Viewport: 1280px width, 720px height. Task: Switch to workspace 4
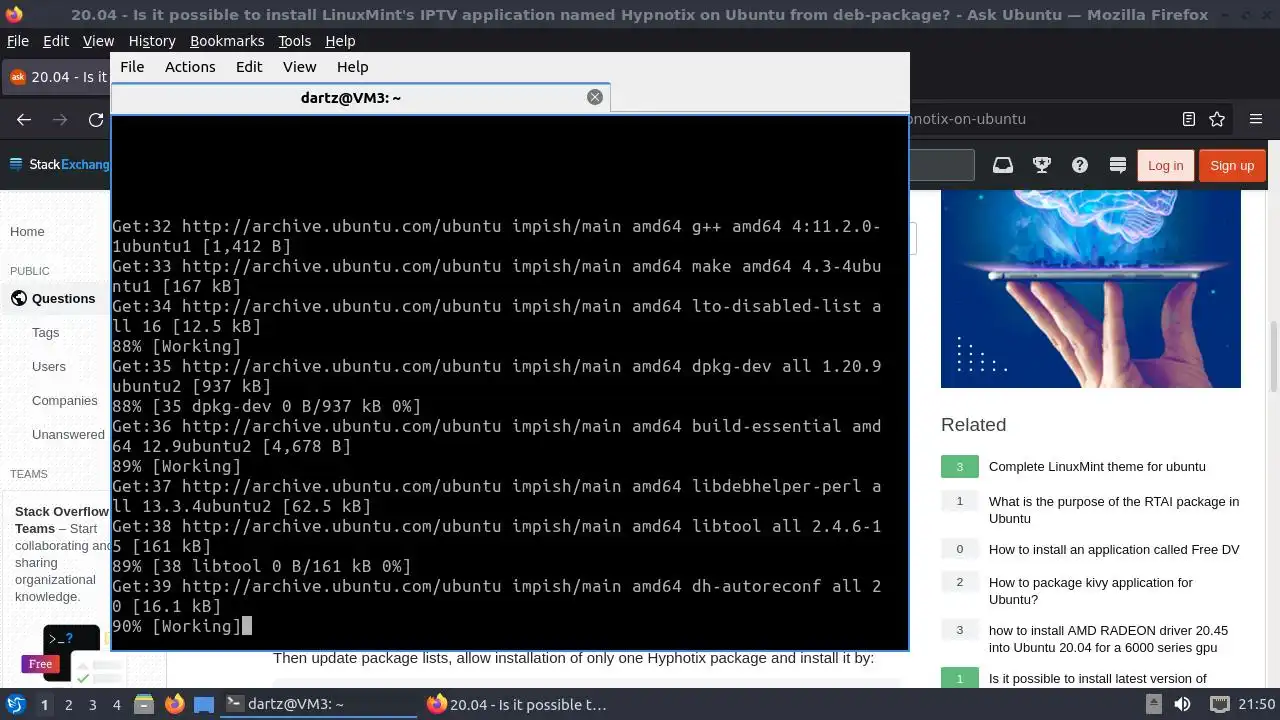point(116,704)
